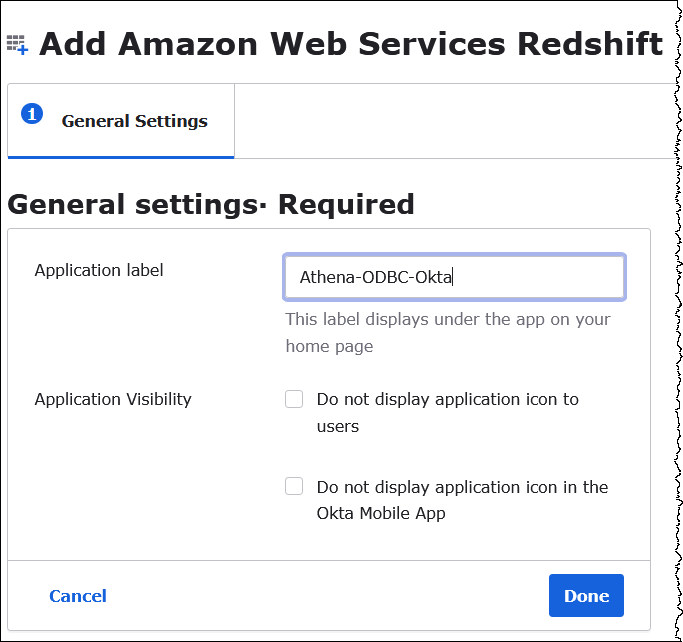Tick the checkbox hiding the icon from users

[x=294, y=399]
